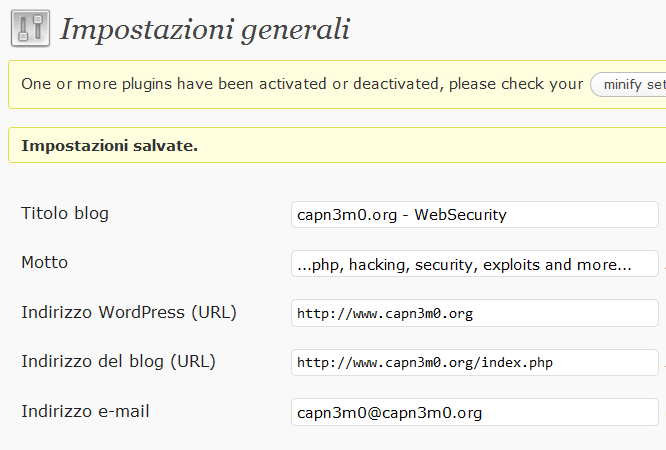Click the Indirizzo WordPress (URL) label
The height and width of the screenshot is (450, 666).
[129, 312]
